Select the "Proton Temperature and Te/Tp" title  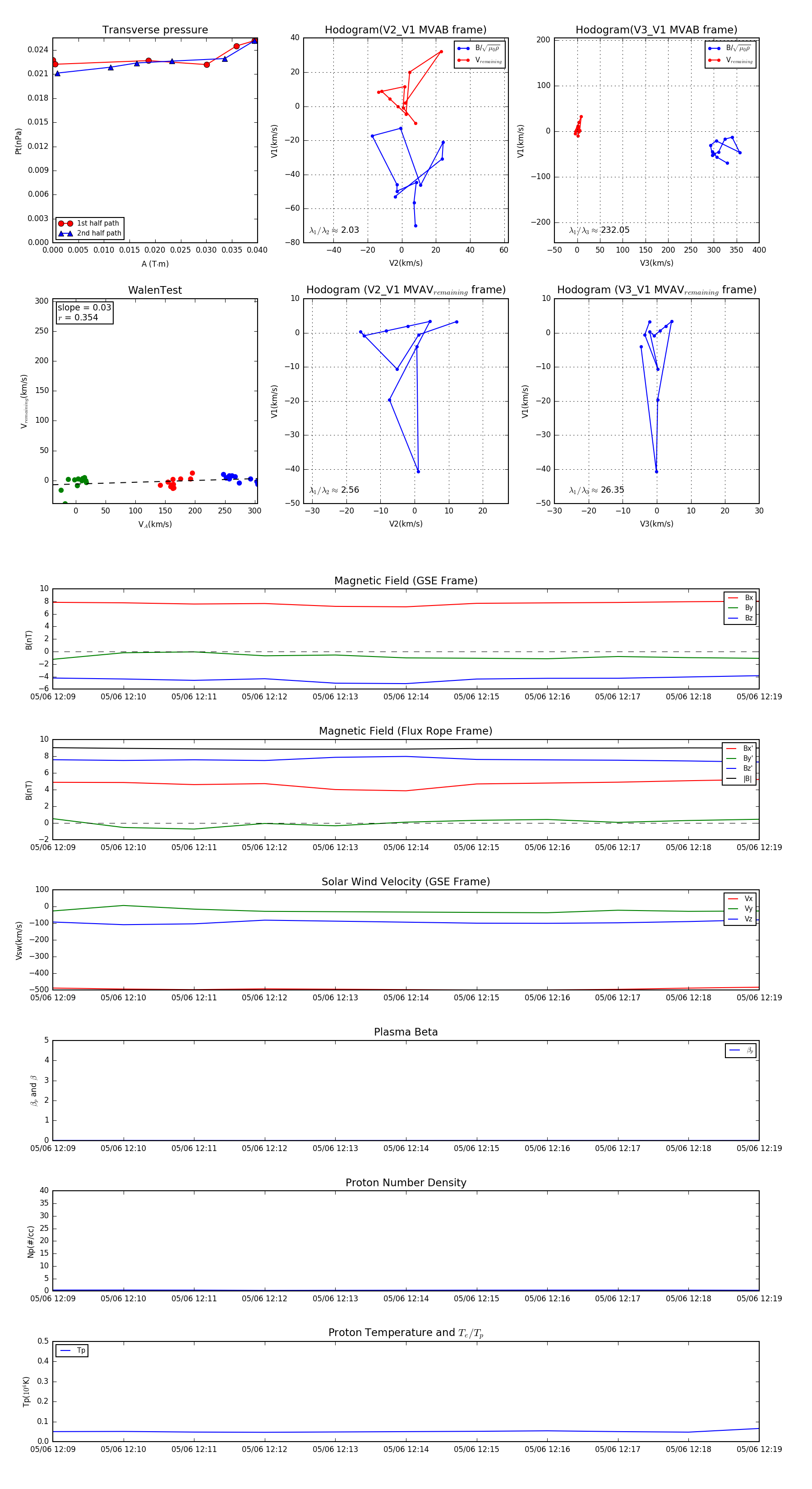point(406,1332)
